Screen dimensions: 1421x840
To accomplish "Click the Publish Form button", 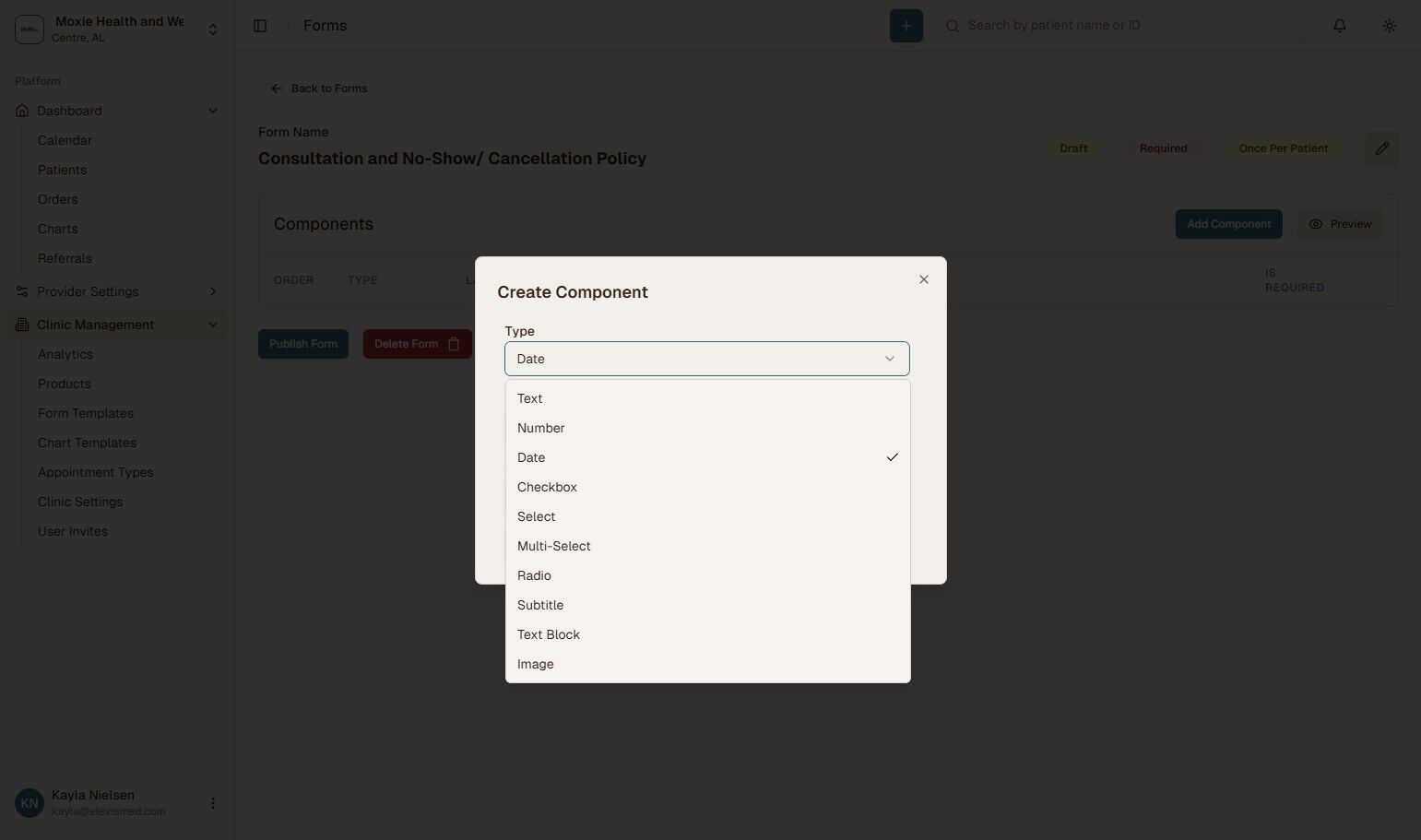I will tap(302, 343).
